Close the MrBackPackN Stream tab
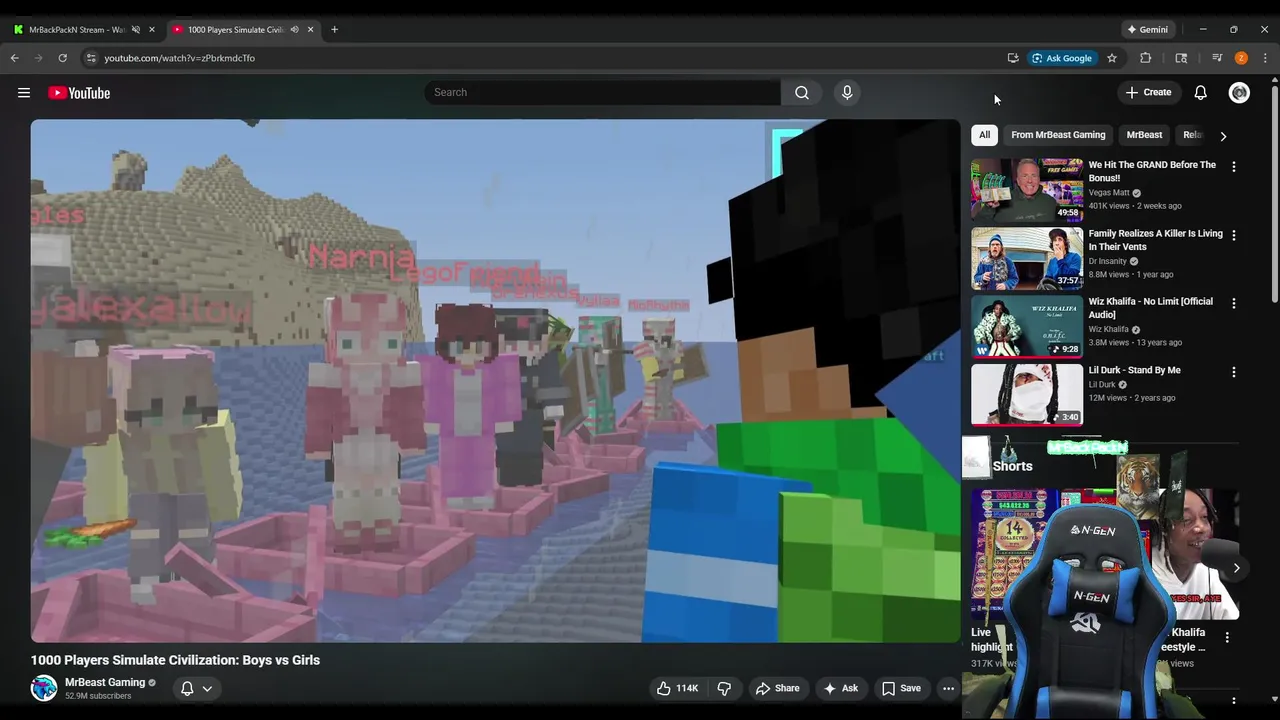The height and width of the screenshot is (720, 1280). click(x=152, y=29)
